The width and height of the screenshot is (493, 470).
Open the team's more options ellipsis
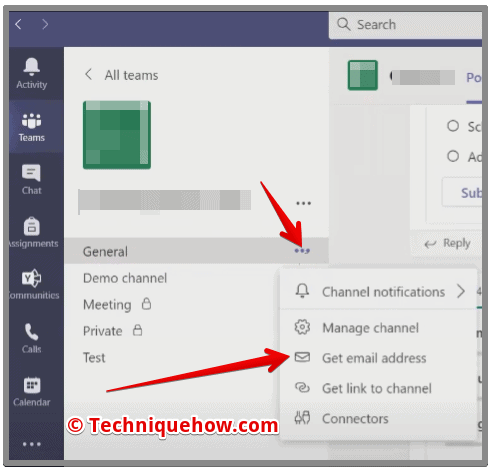coord(303,203)
